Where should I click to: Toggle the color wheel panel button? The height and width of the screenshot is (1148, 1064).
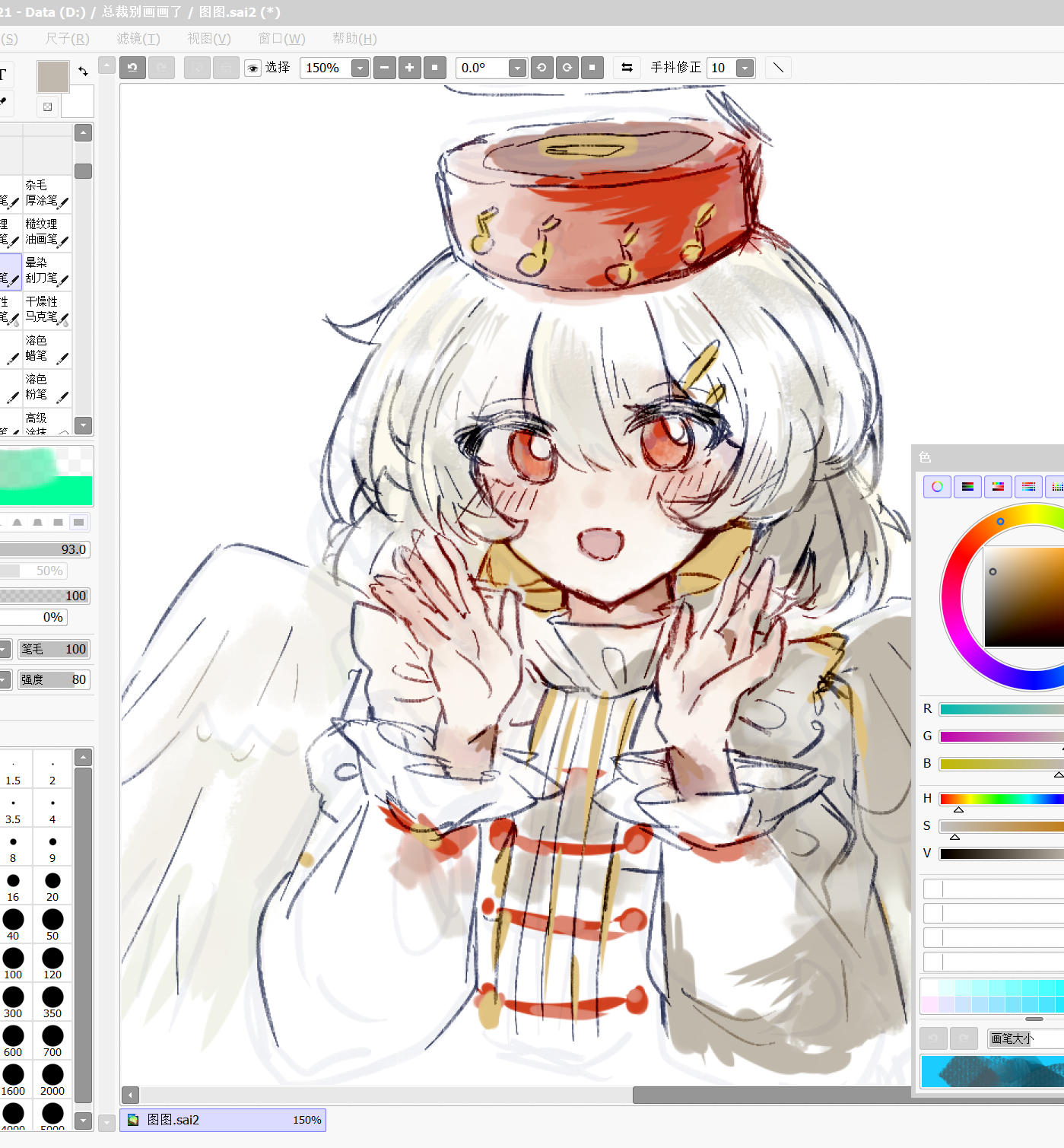[x=937, y=487]
